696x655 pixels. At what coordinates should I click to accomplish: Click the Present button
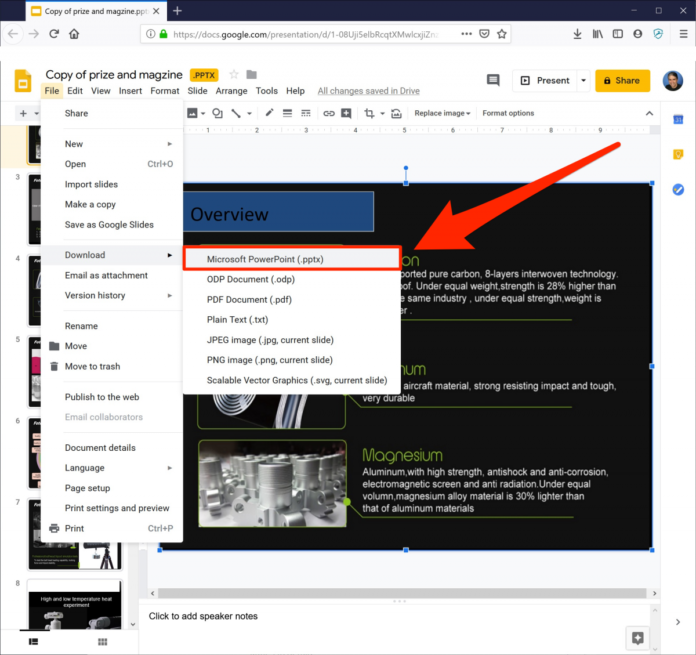[x=545, y=80]
